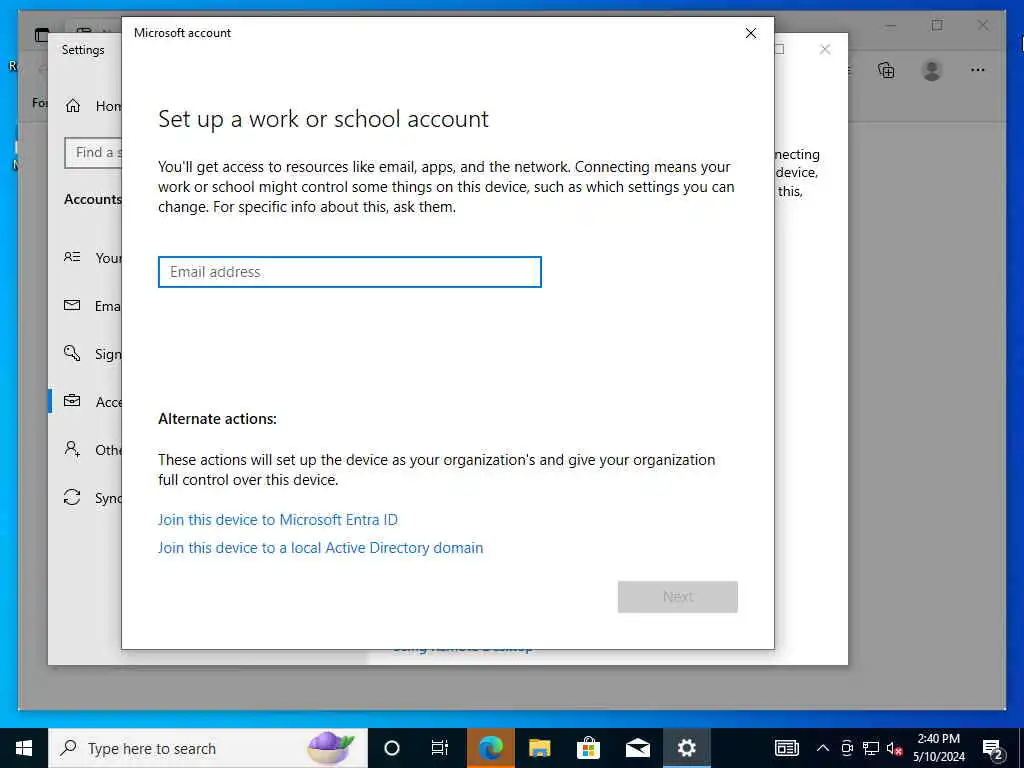Open Task View on the taskbar

tap(440, 748)
